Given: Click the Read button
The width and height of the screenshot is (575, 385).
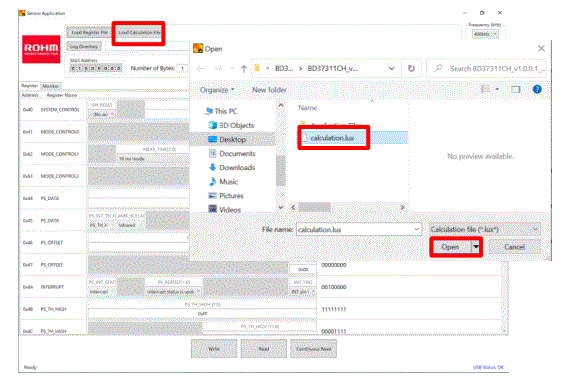Looking at the screenshot, I should tap(264, 349).
